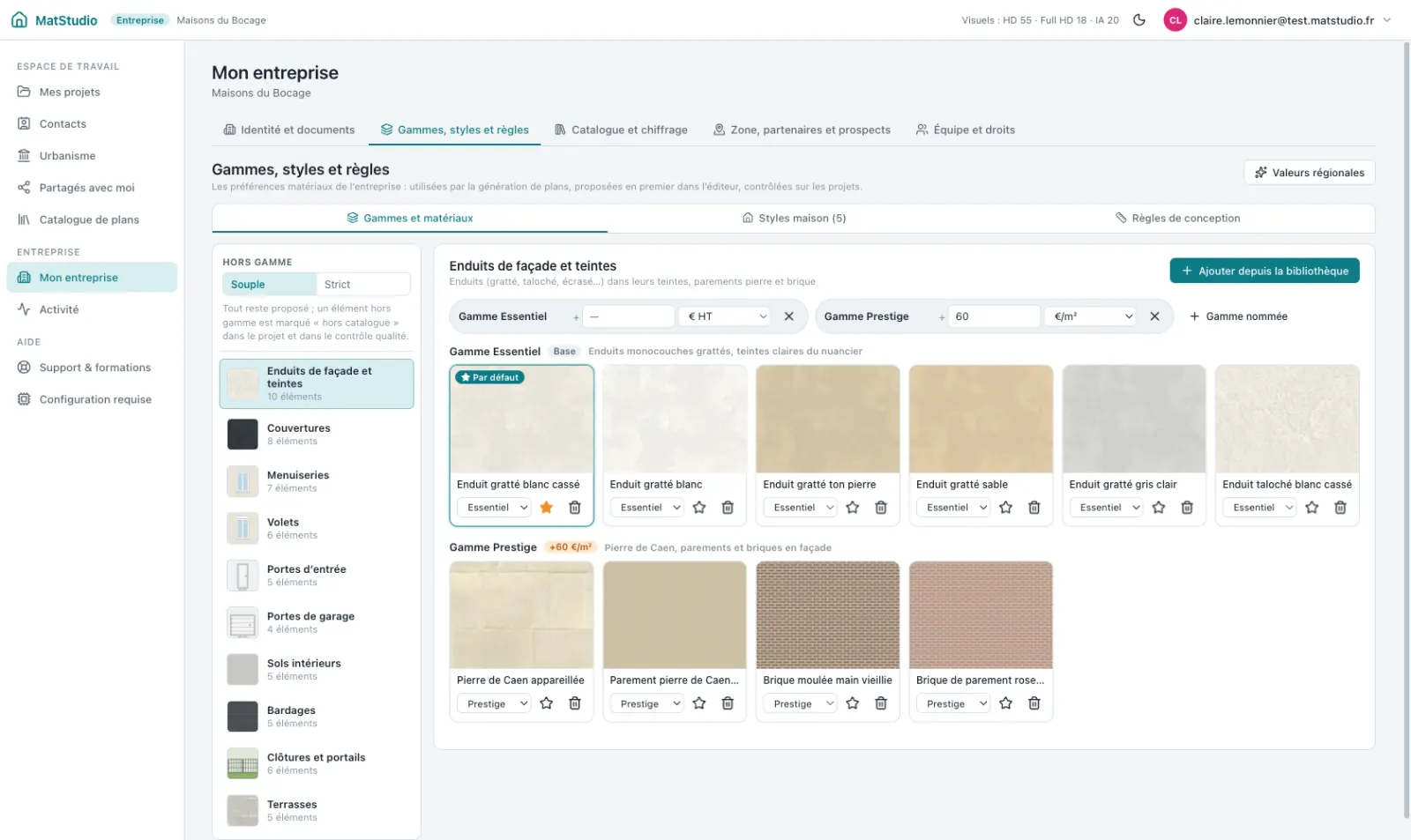Open gamme dropdown for Brique moulée main vieillie
1411x840 pixels.
(x=802, y=703)
